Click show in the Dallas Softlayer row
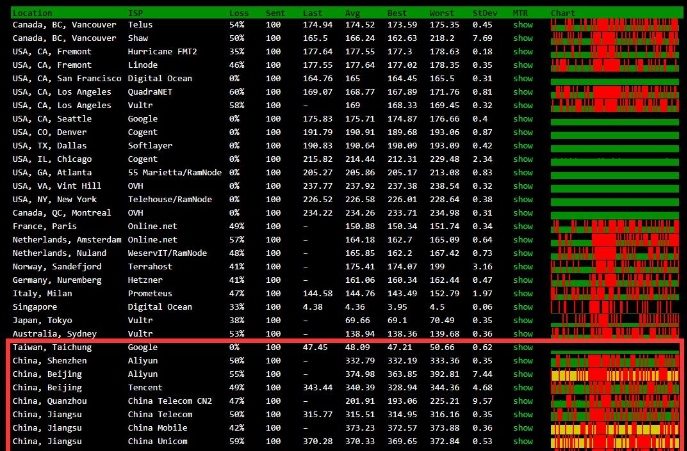The width and height of the screenshot is (687, 451). click(523, 146)
